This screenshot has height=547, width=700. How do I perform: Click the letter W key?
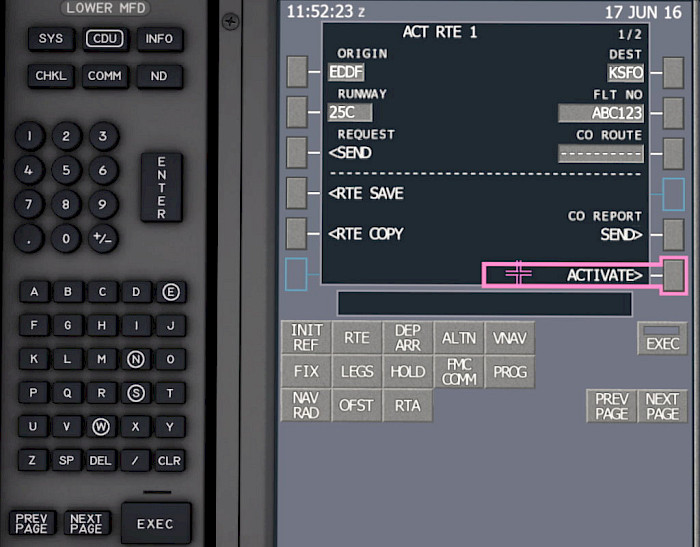101,427
